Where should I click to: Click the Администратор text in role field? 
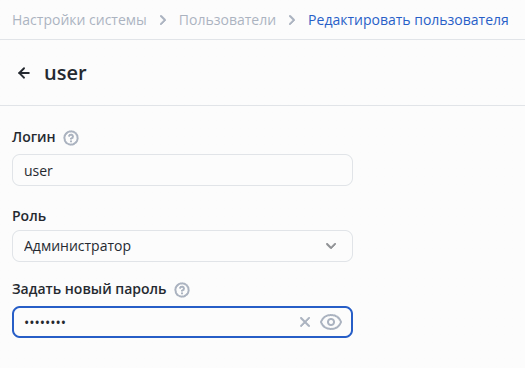coord(77,246)
